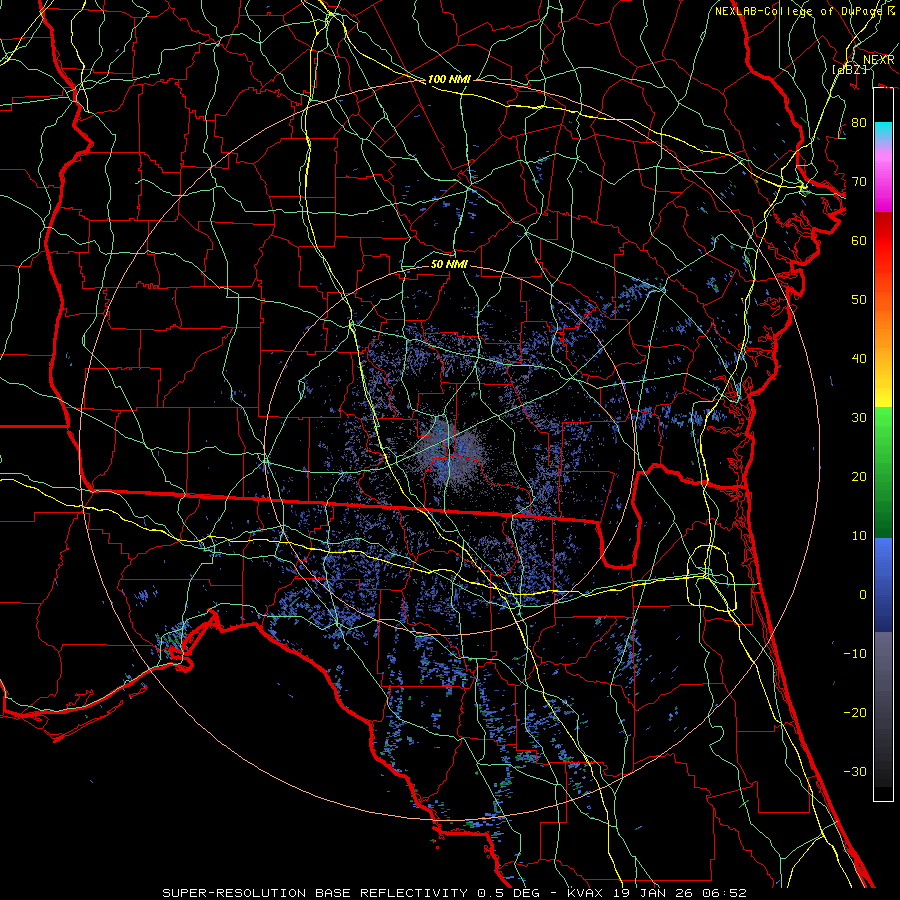
Task: Click the "SUPER-RESOLUTION BASE REFLECTIVITY" caption text
Action: 316,893
